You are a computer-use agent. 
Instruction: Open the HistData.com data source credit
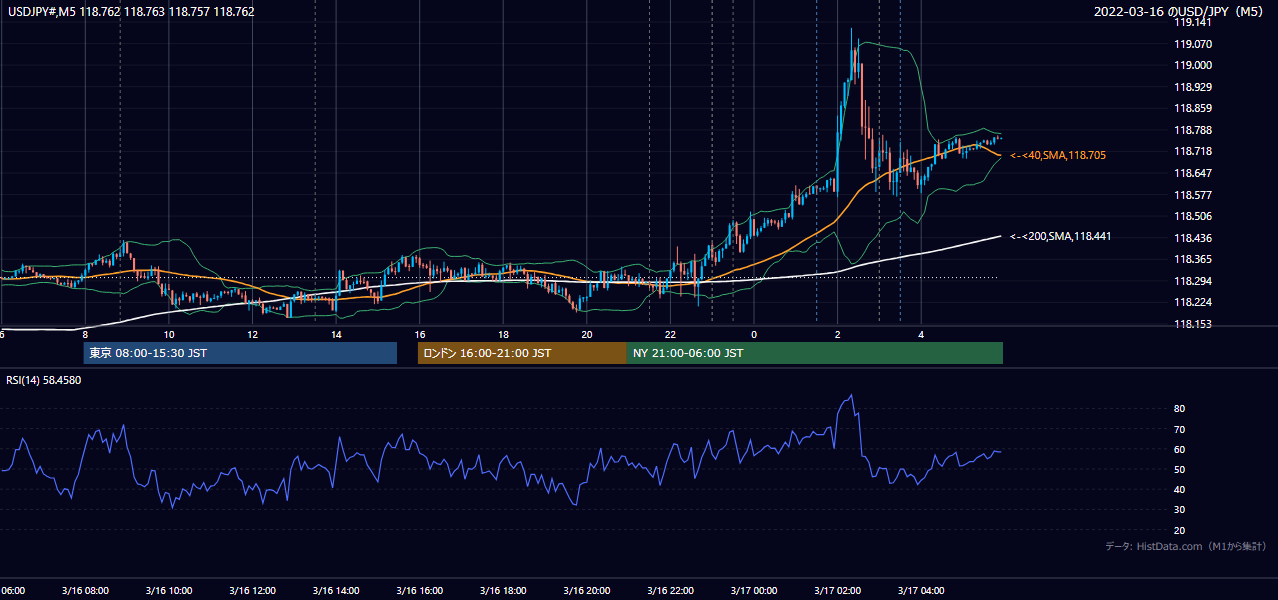(1185, 546)
